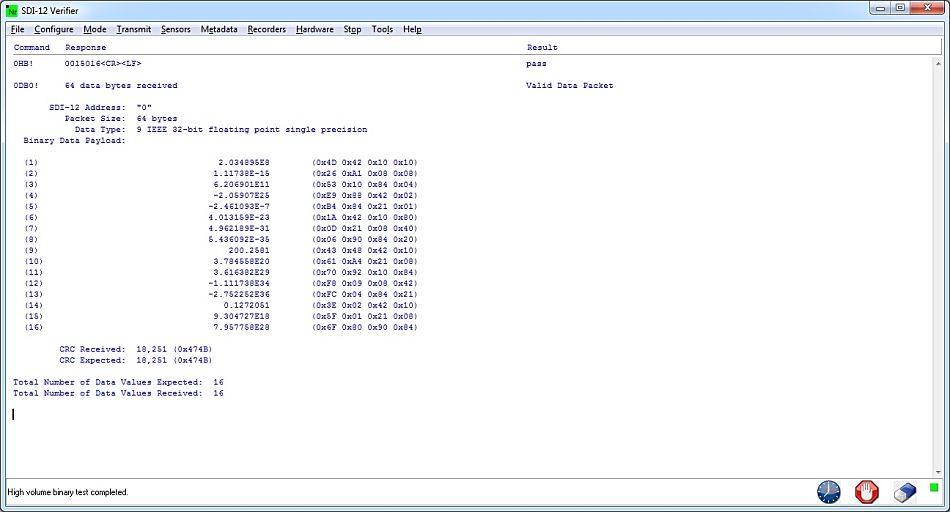Click value 0.1272051 in row 14

pyautogui.click(x=246, y=305)
